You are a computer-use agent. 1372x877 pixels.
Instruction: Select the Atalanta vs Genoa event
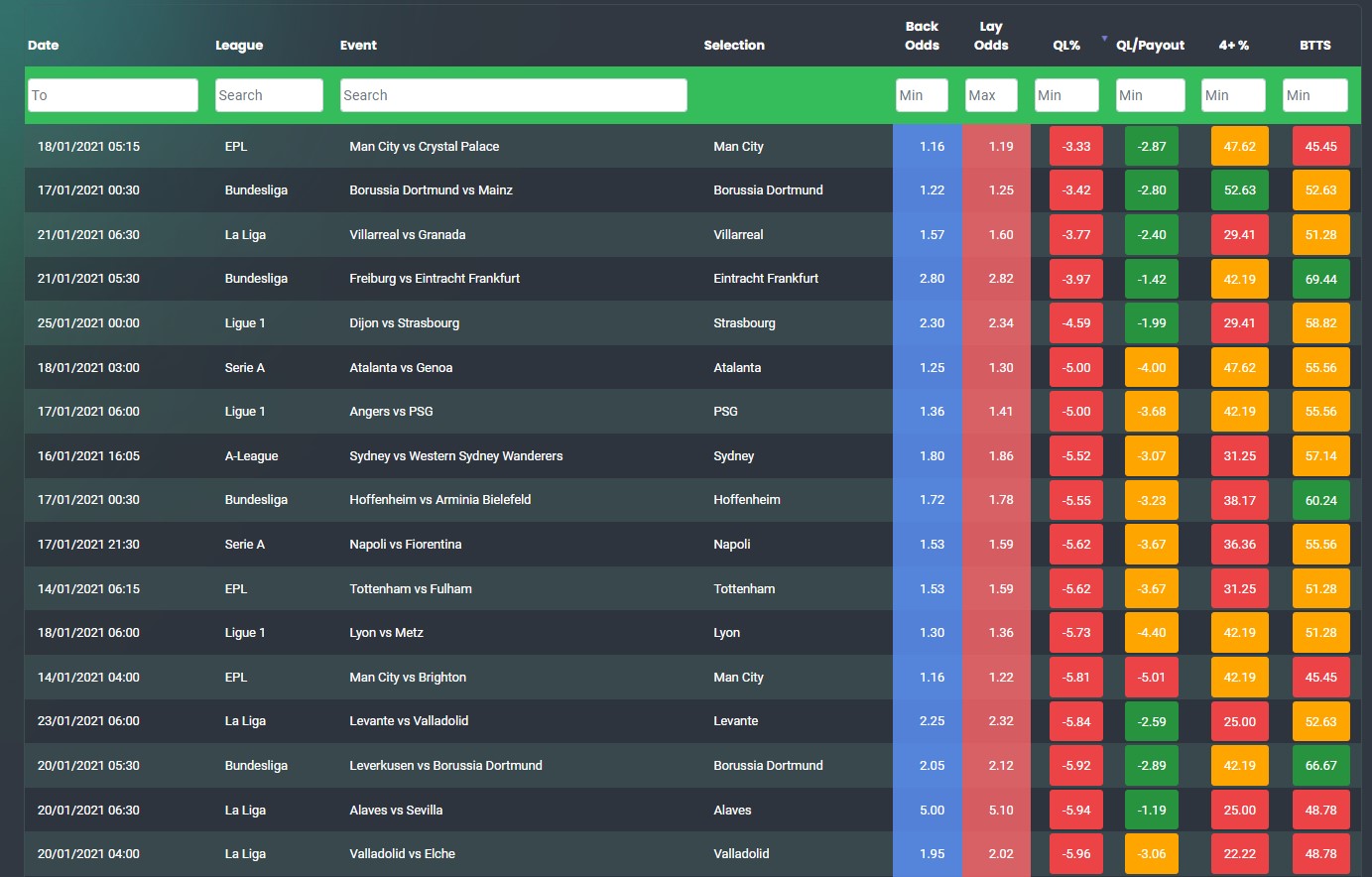coord(401,367)
